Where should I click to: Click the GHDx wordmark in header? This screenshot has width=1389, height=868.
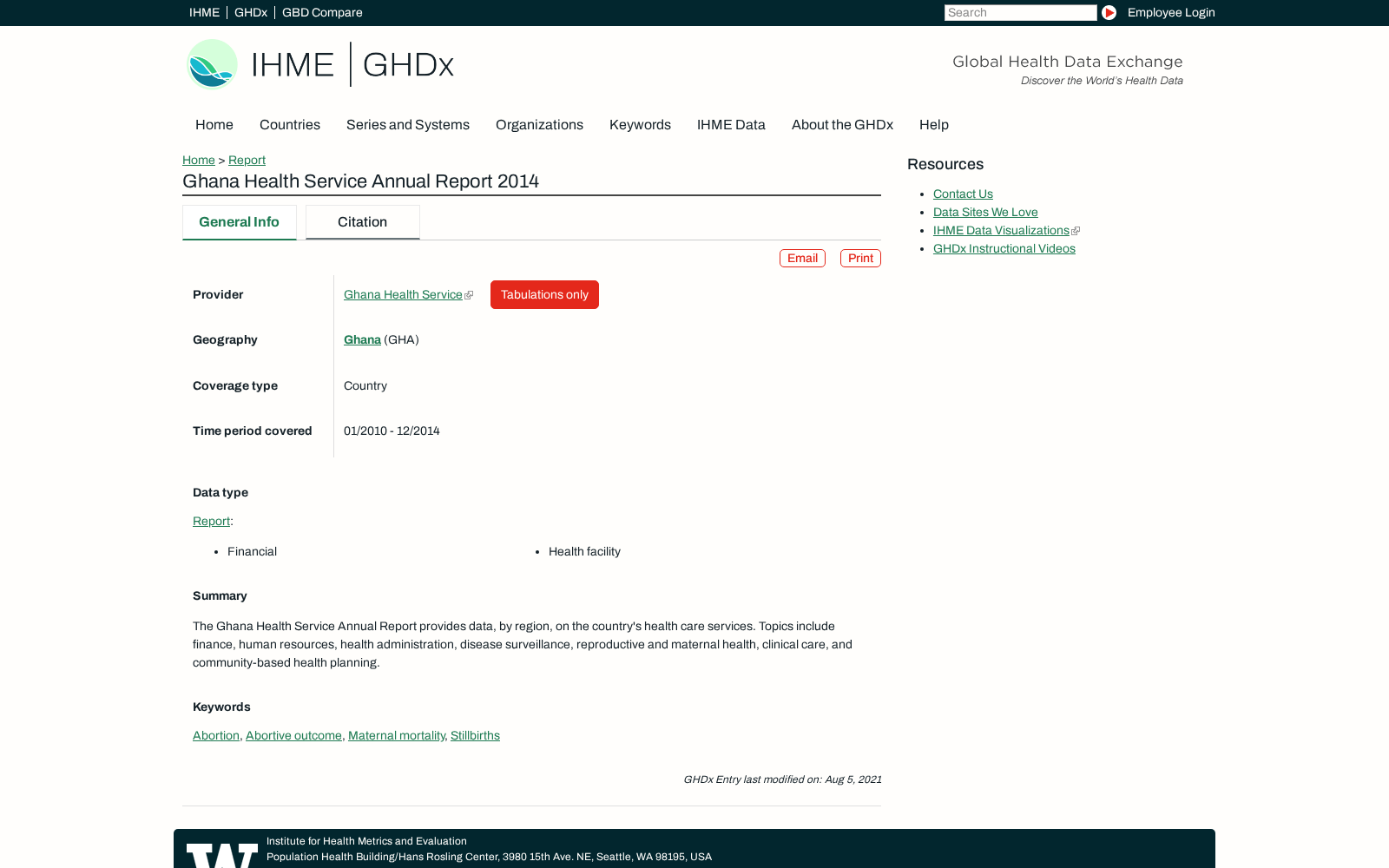[408, 64]
